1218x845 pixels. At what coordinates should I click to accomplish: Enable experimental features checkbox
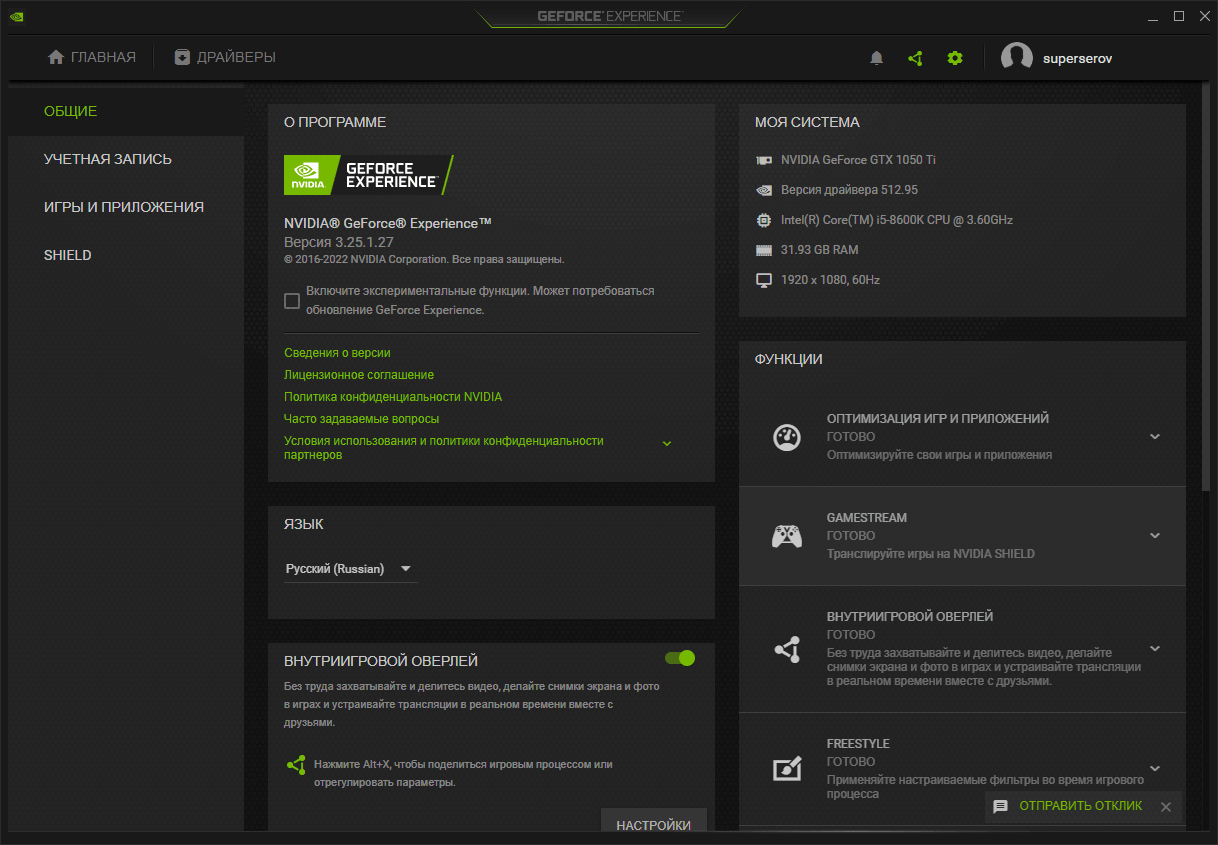click(292, 301)
